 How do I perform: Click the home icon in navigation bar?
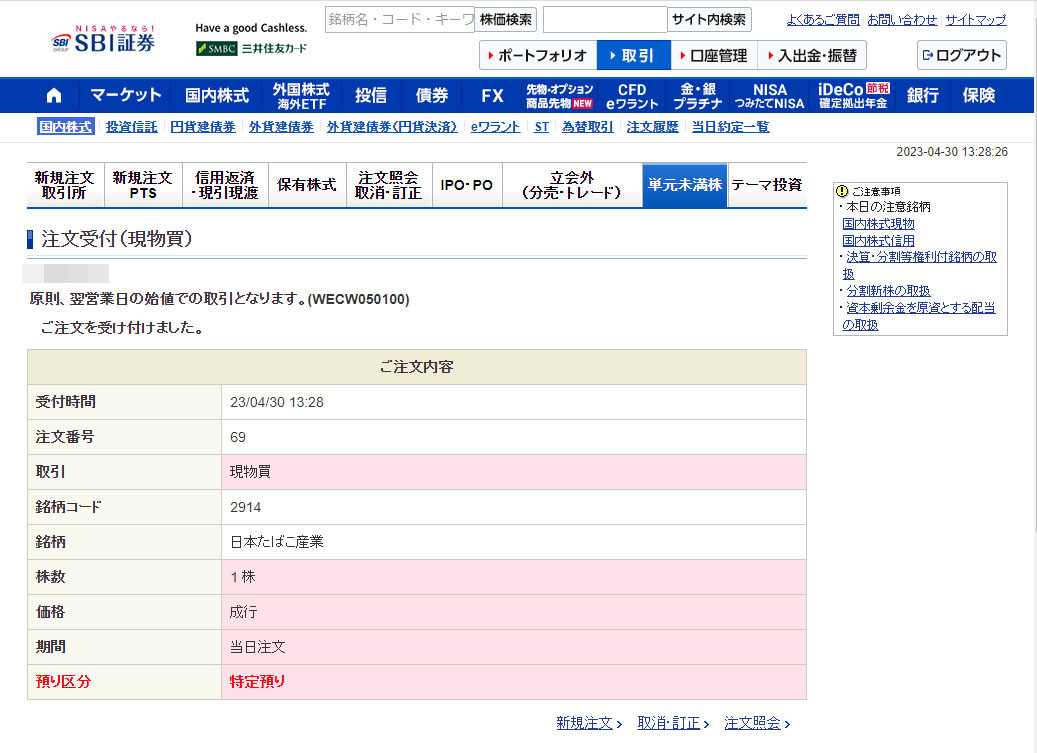pyautogui.click(x=54, y=95)
